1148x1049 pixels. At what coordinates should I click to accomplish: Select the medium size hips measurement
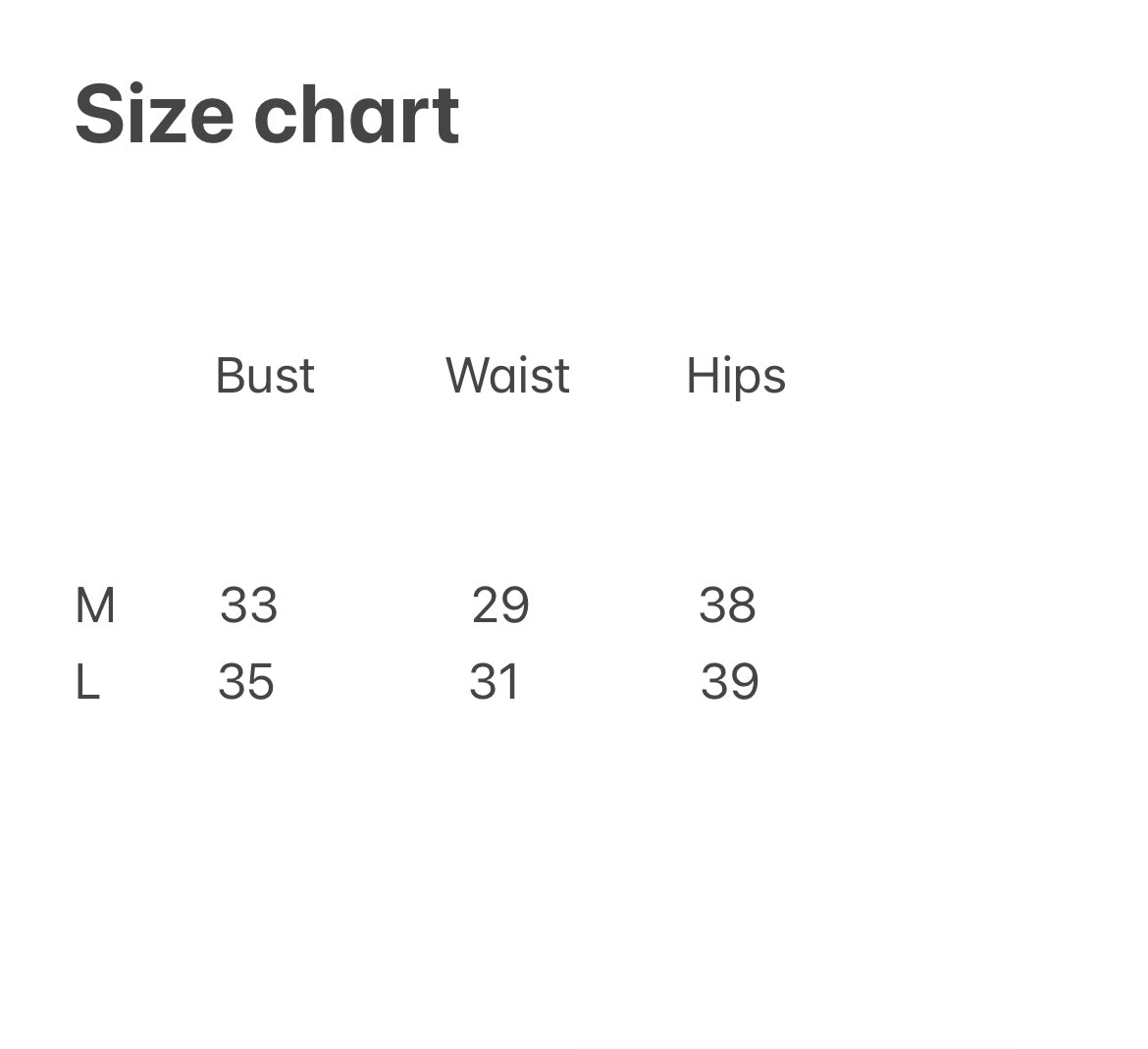click(x=727, y=604)
